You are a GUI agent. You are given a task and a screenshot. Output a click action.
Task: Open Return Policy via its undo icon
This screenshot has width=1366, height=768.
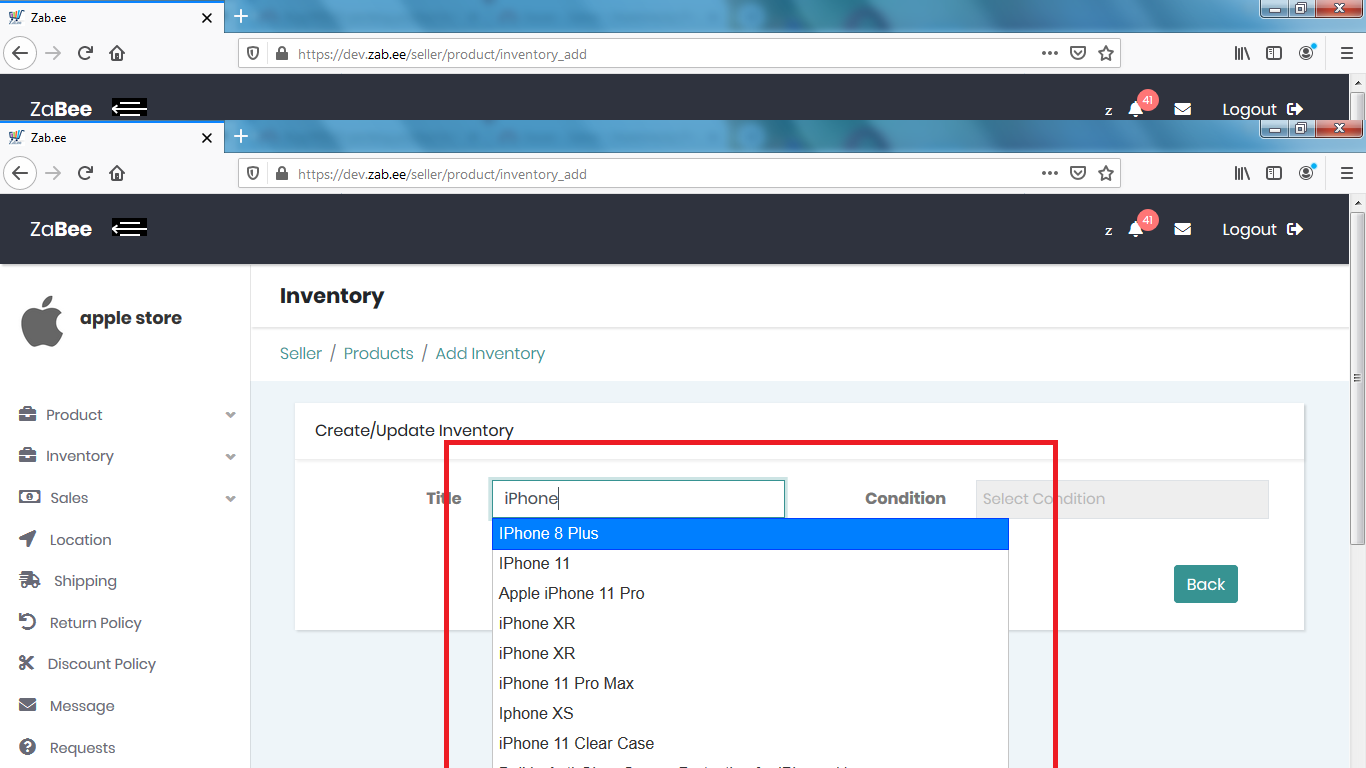click(28, 622)
